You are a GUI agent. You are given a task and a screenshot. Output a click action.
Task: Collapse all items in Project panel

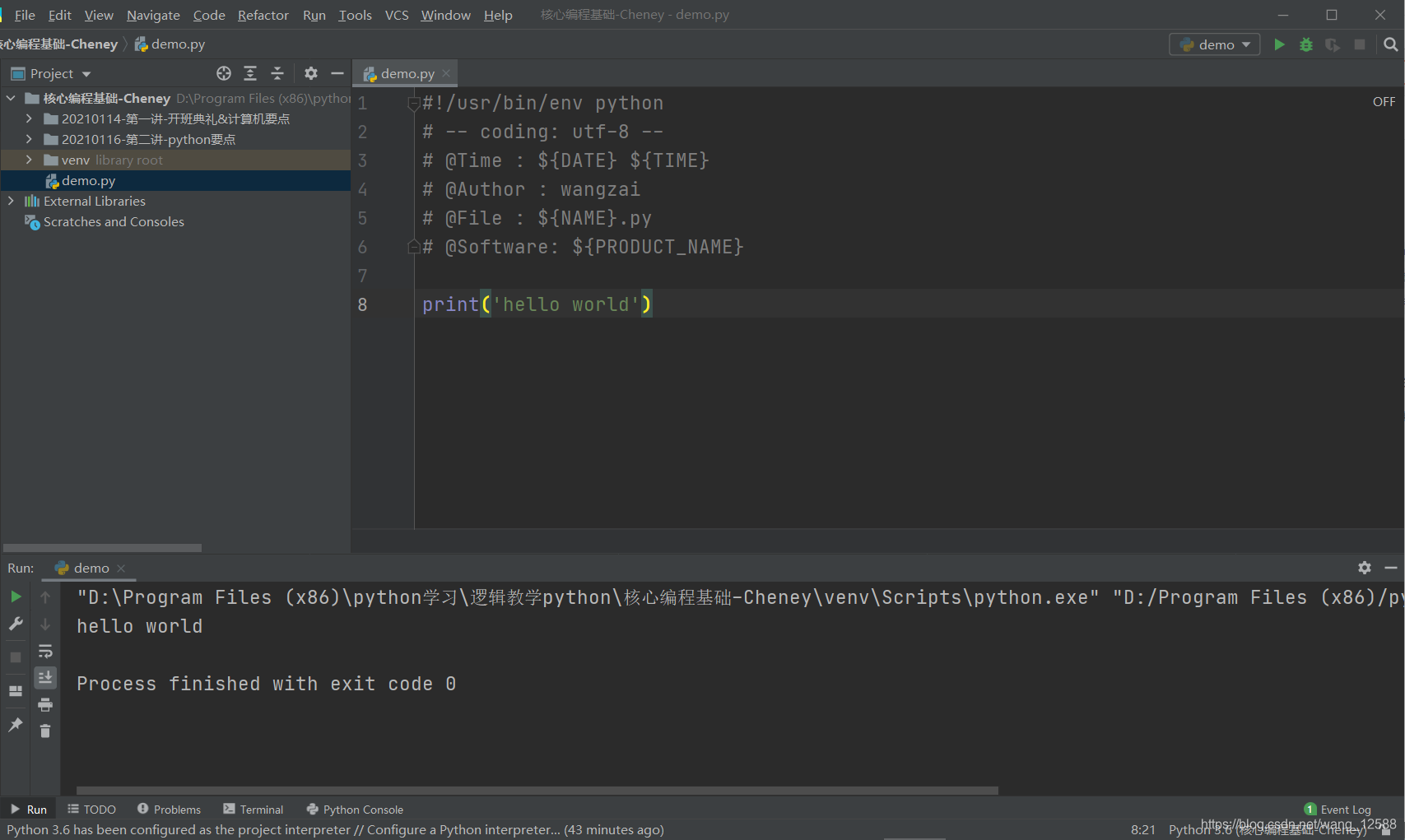(x=277, y=73)
